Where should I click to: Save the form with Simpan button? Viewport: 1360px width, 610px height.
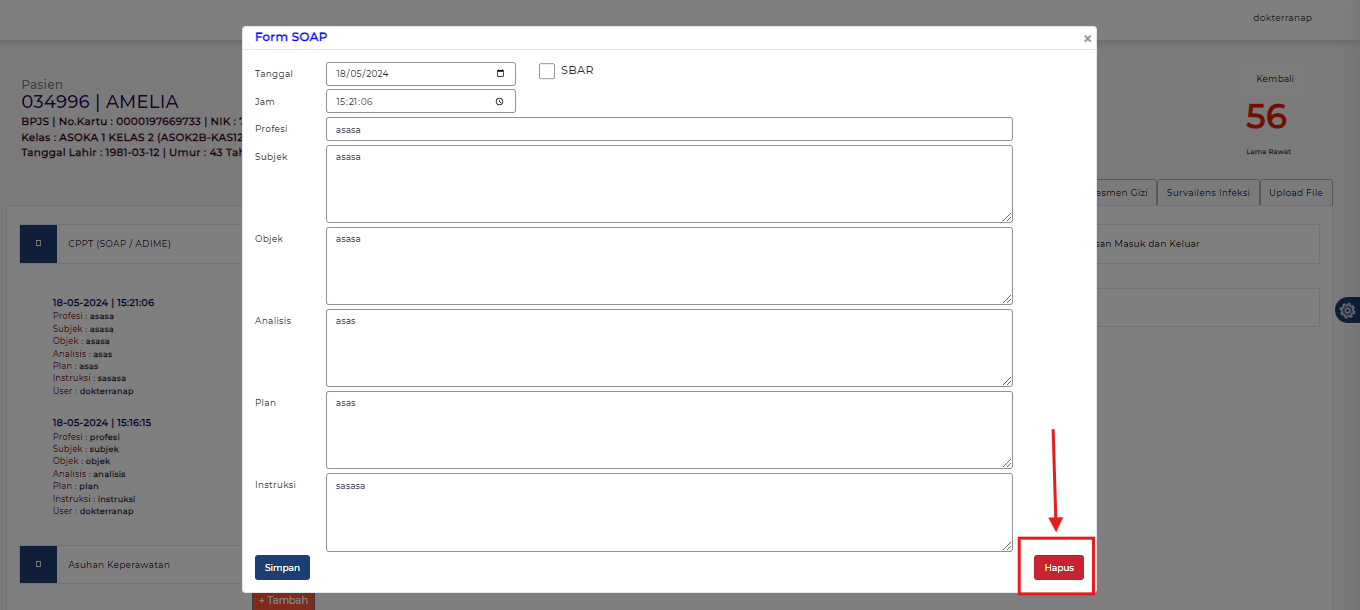pyautogui.click(x=282, y=568)
